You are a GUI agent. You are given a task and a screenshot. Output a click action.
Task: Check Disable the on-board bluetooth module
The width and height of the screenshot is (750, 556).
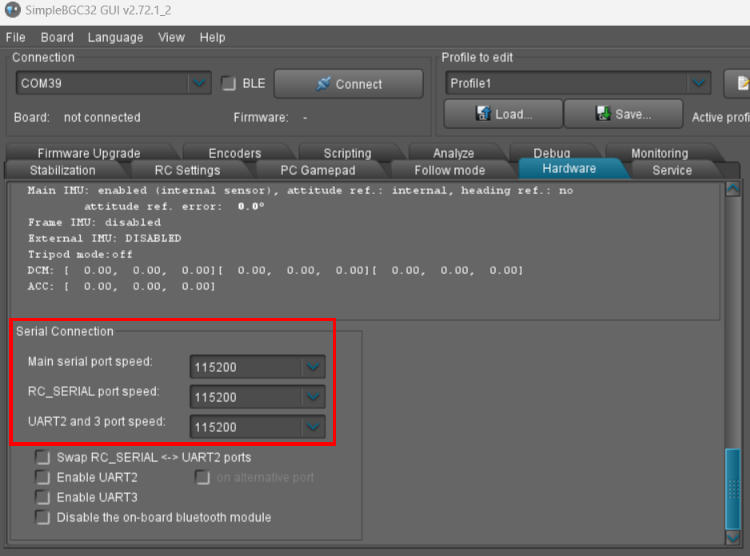(x=43, y=518)
